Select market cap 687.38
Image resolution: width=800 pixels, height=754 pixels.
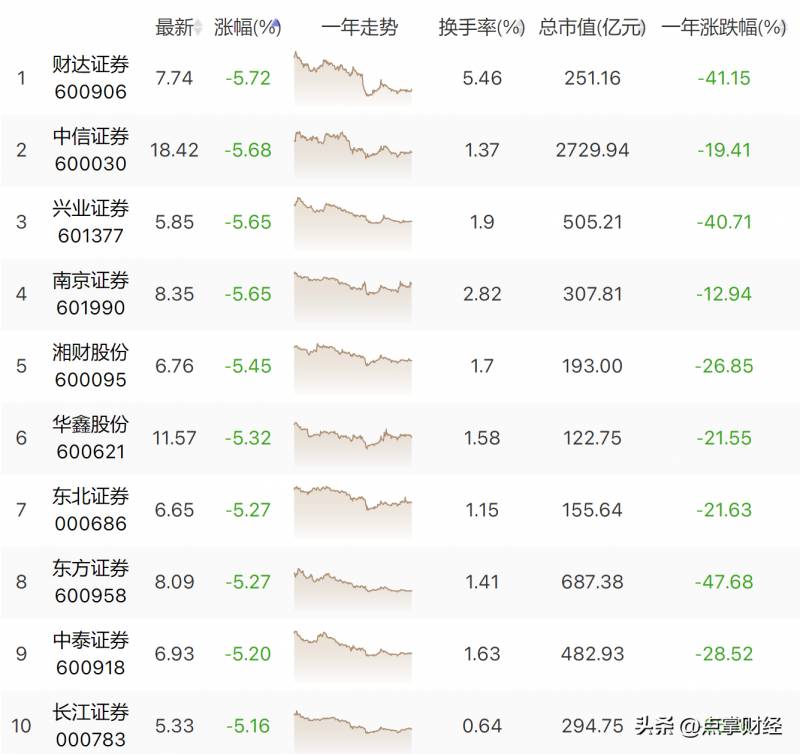(x=592, y=582)
